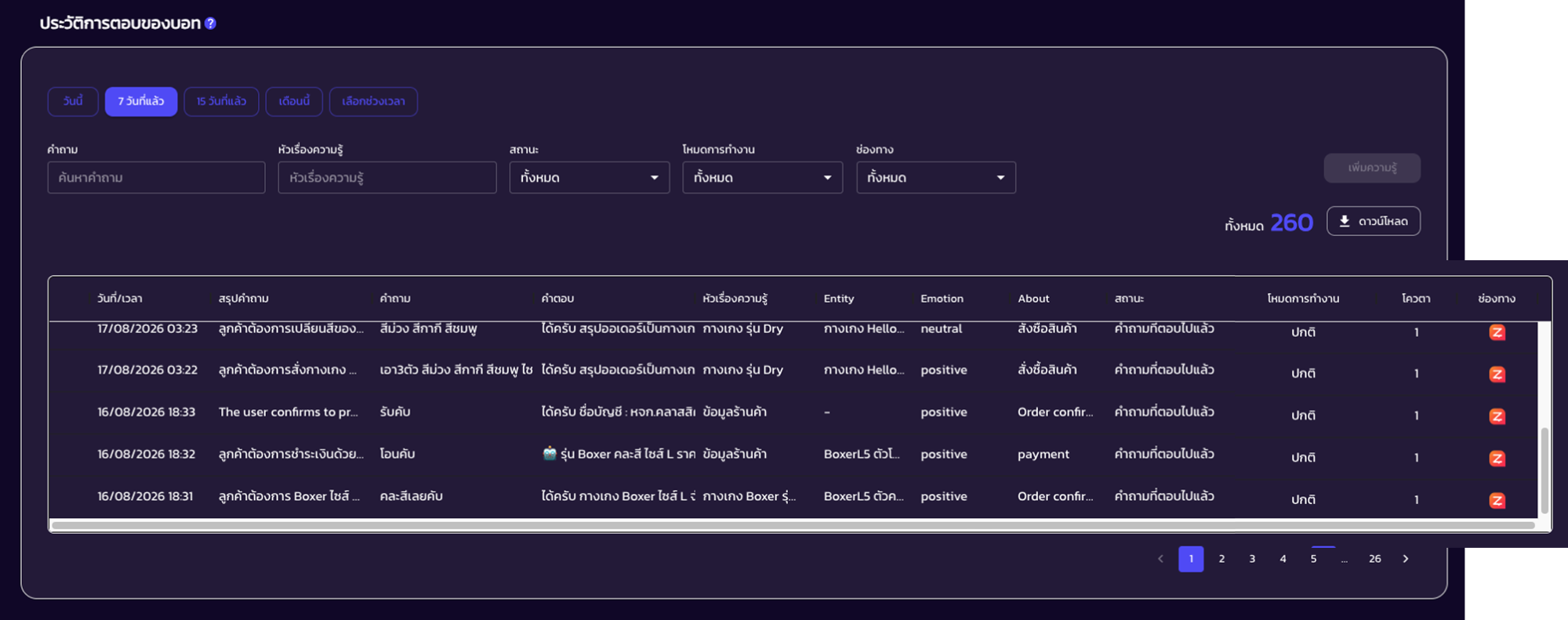This screenshot has height=620, width=1568.
Task: Click the เพิ่มความรู้ button
Action: (x=1372, y=168)
